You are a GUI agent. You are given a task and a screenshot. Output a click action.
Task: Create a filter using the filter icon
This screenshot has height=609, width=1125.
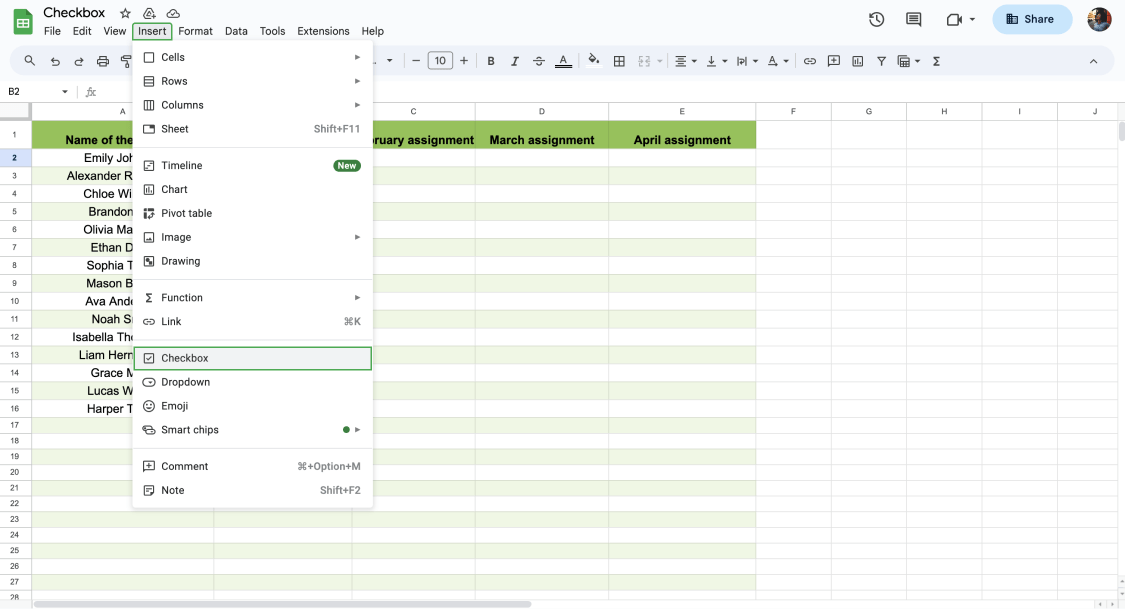tap(881, 60)
